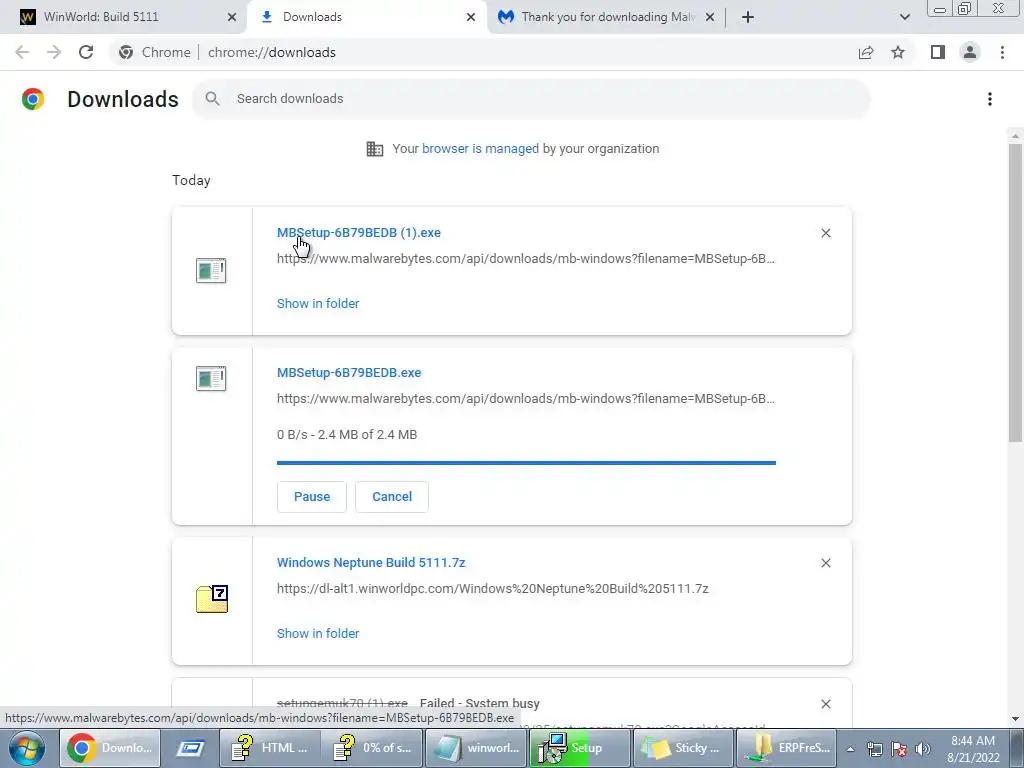Open the Windows Start orb
This screenshot has height=768, width=1024.
(26, 748)
